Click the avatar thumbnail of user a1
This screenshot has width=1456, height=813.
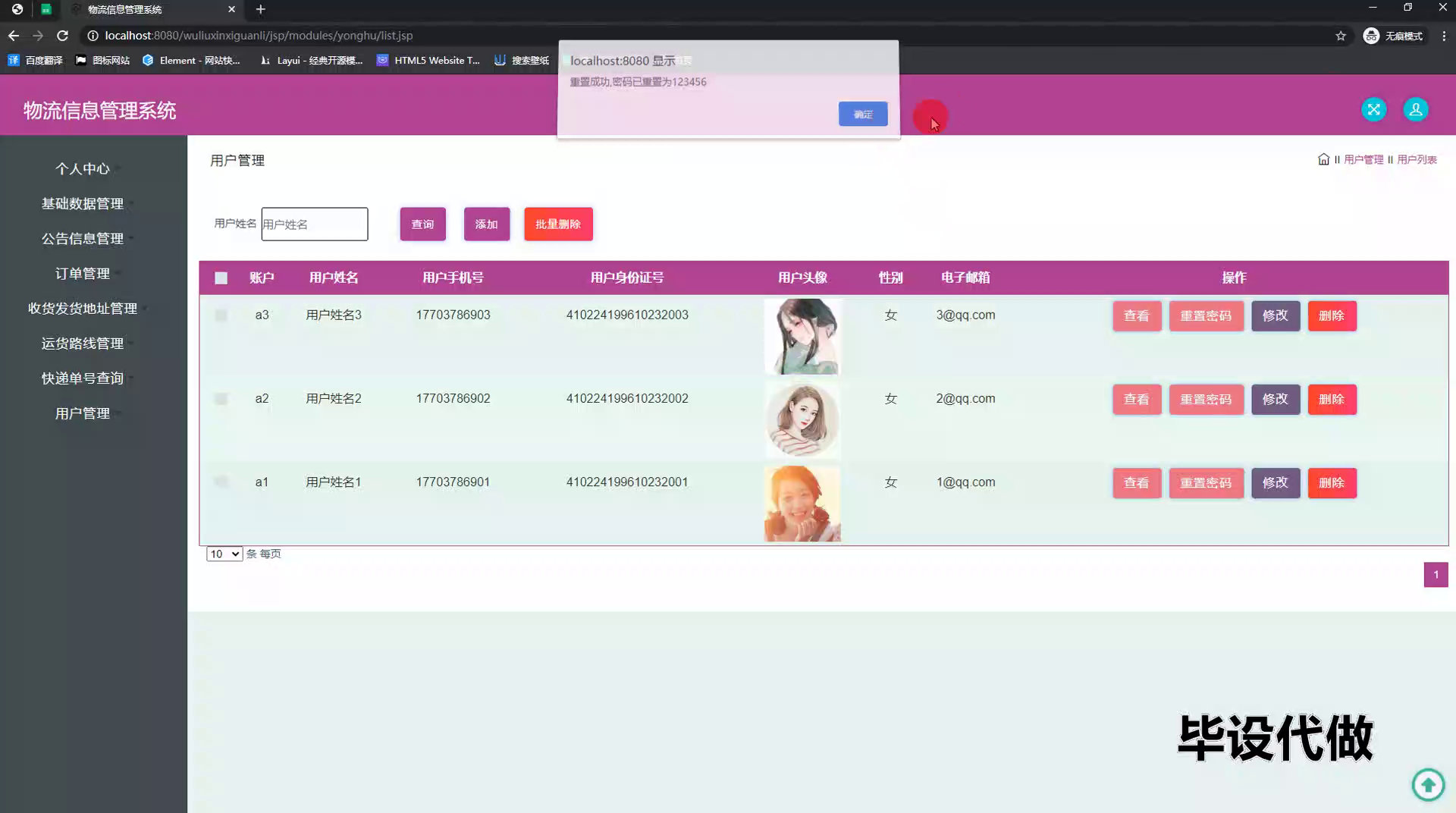pyautogui.click(x=802, y=503)
